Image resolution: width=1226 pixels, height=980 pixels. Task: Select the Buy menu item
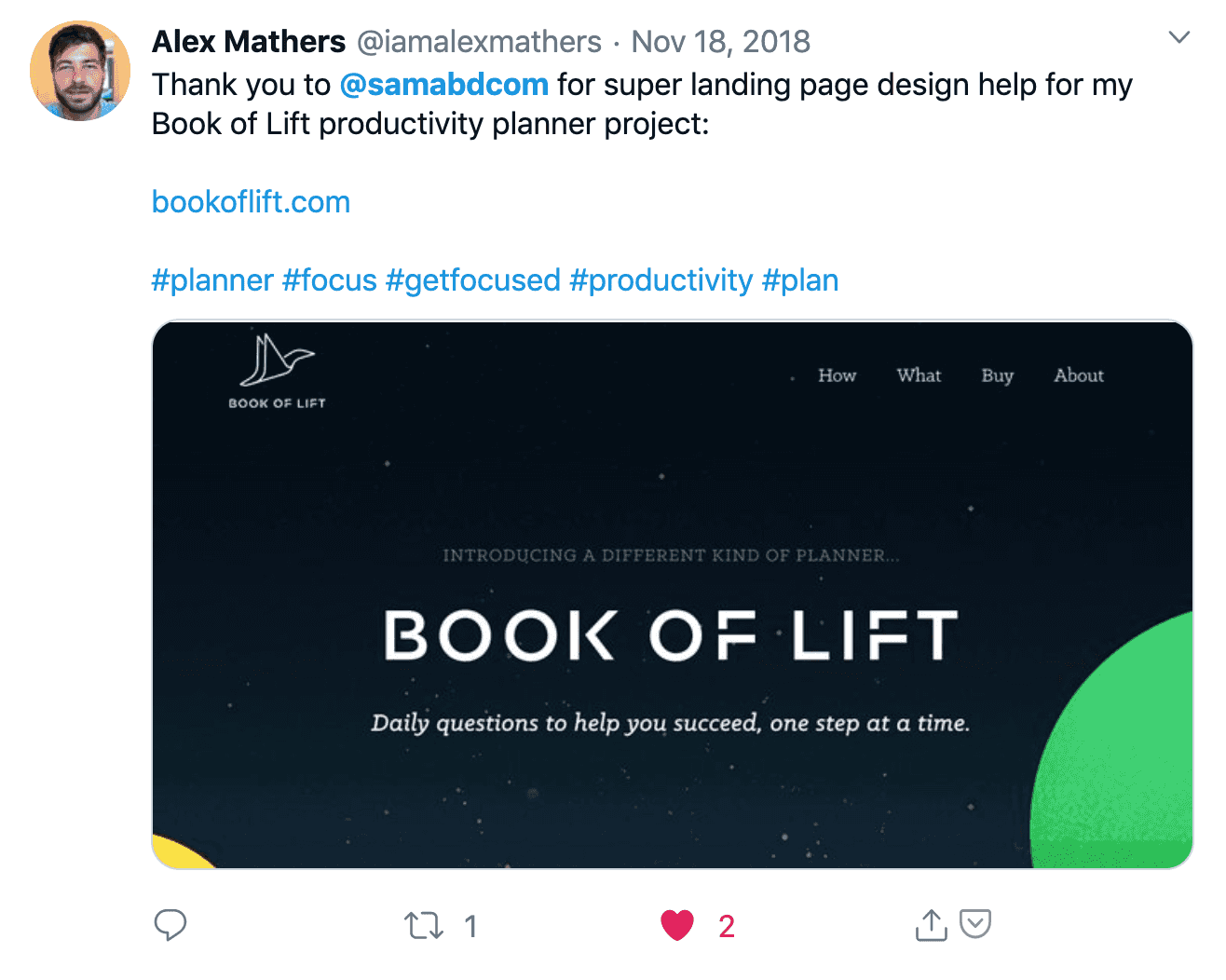point(997,375)
